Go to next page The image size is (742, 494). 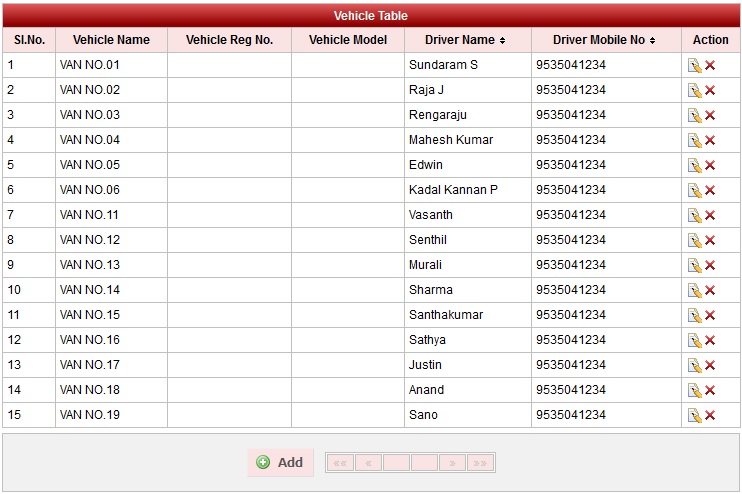tap(452, 463)
